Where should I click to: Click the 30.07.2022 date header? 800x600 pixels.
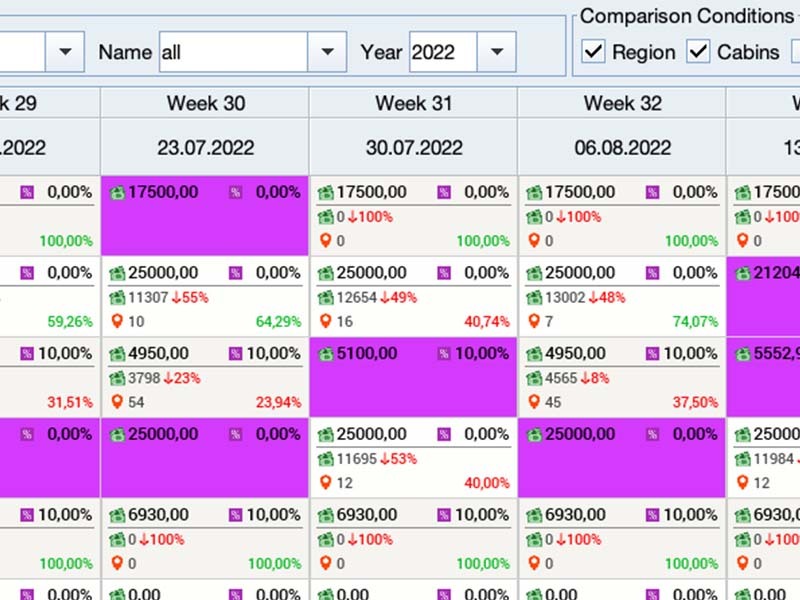point(414,148)
